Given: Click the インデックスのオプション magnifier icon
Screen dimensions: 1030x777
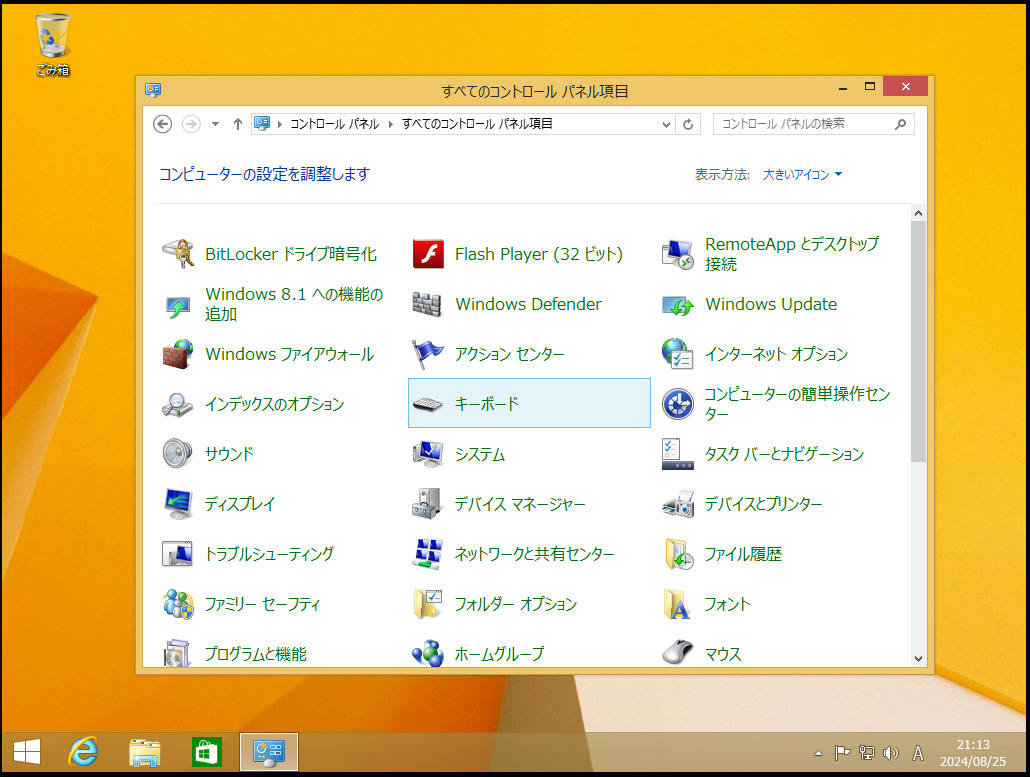Looking at the screenshot, I should [x=178, y=404].
